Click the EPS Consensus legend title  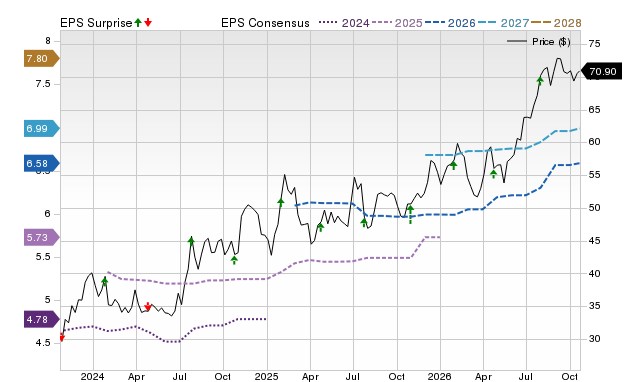[x=265, y=23]
